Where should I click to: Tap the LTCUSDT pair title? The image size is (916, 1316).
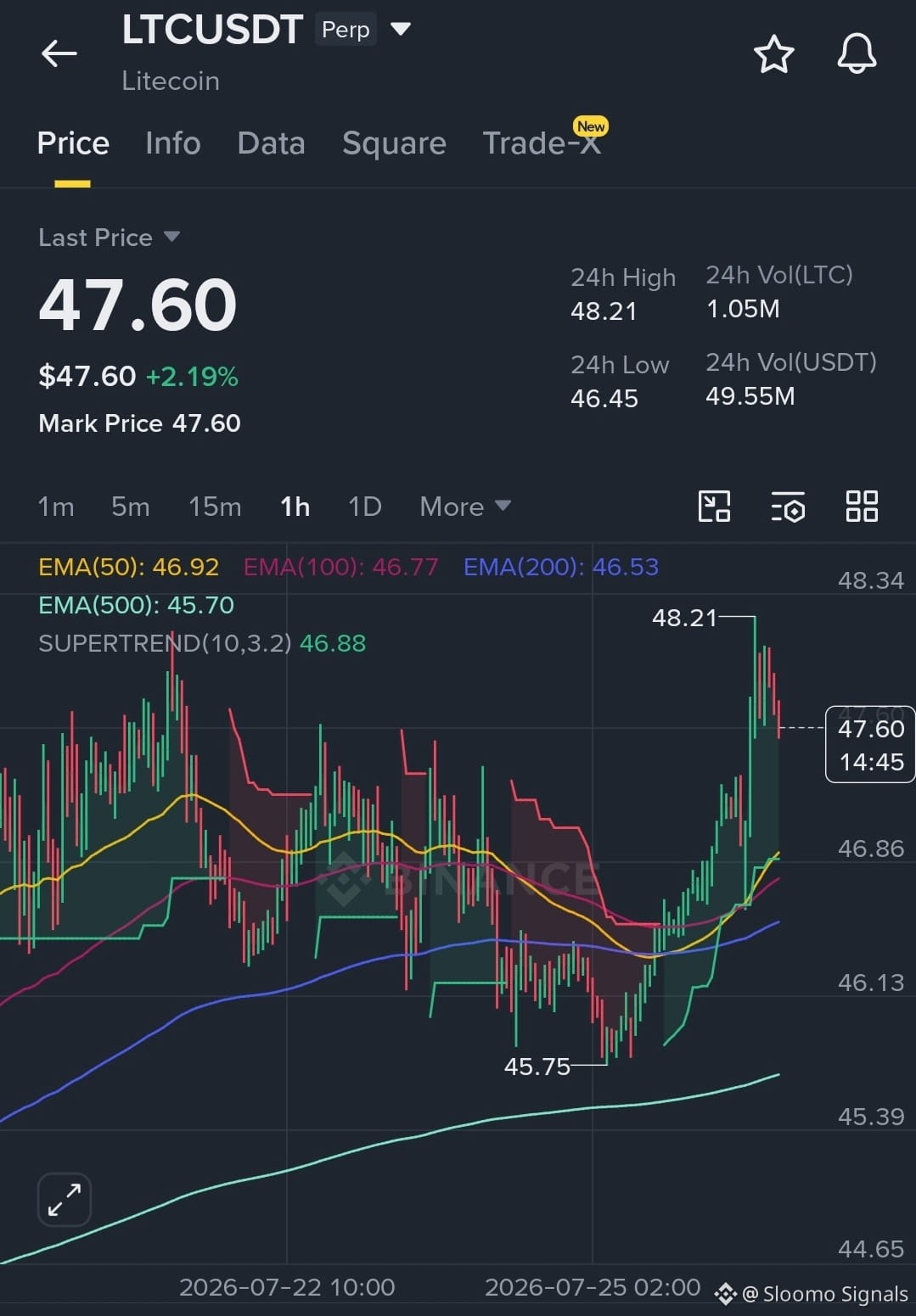pos(212,30)
